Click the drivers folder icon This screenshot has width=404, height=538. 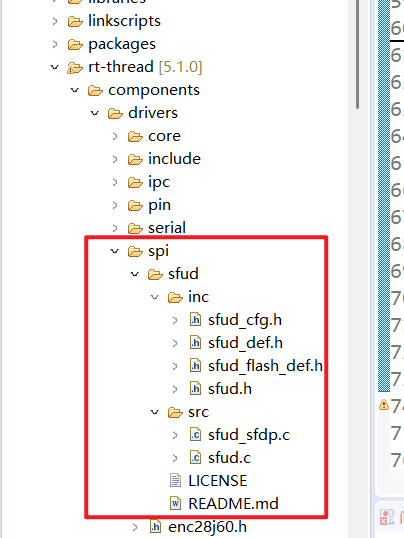tap(115, 114)
